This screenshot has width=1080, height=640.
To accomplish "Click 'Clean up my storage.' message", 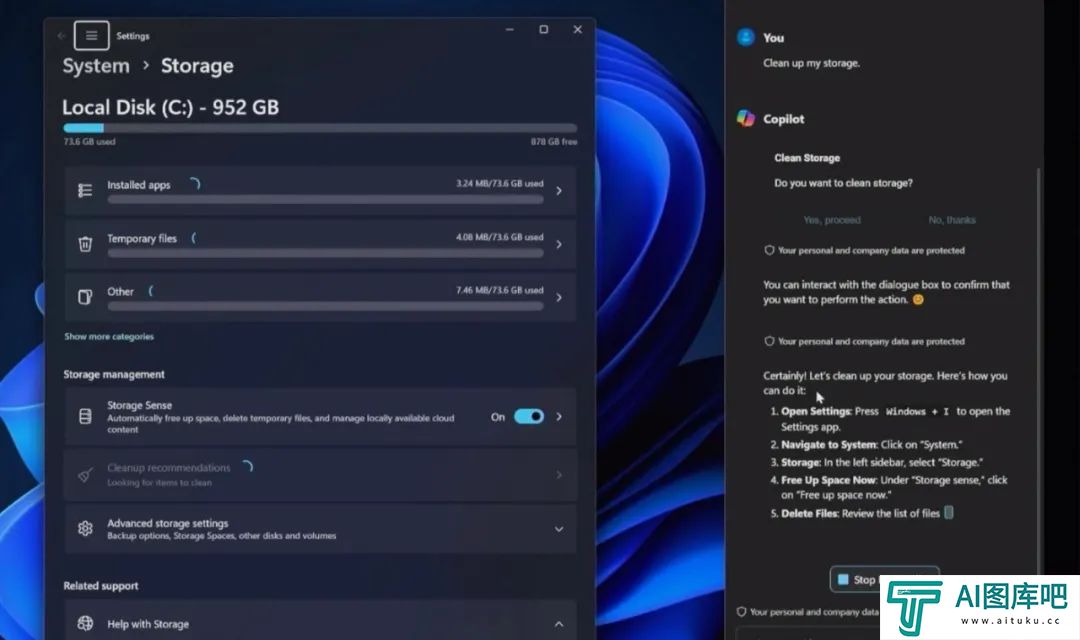I will point(811,63).
